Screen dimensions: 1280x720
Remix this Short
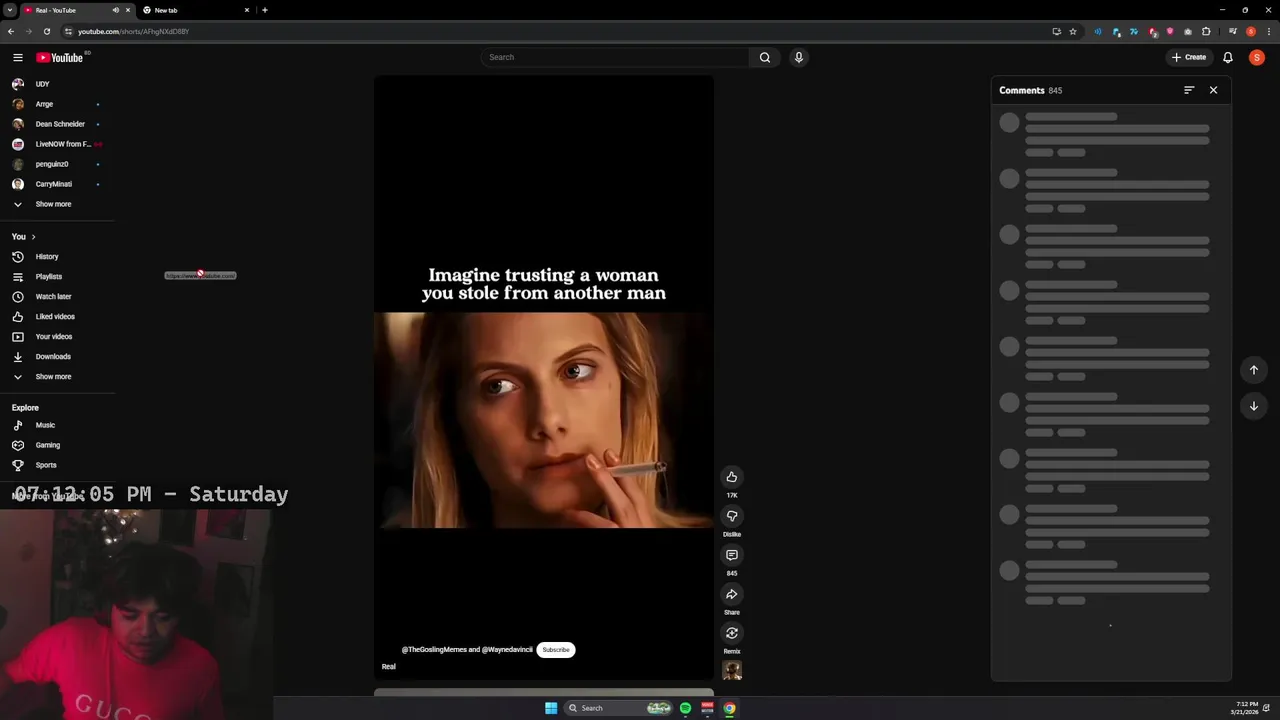(x=732, y=633)
